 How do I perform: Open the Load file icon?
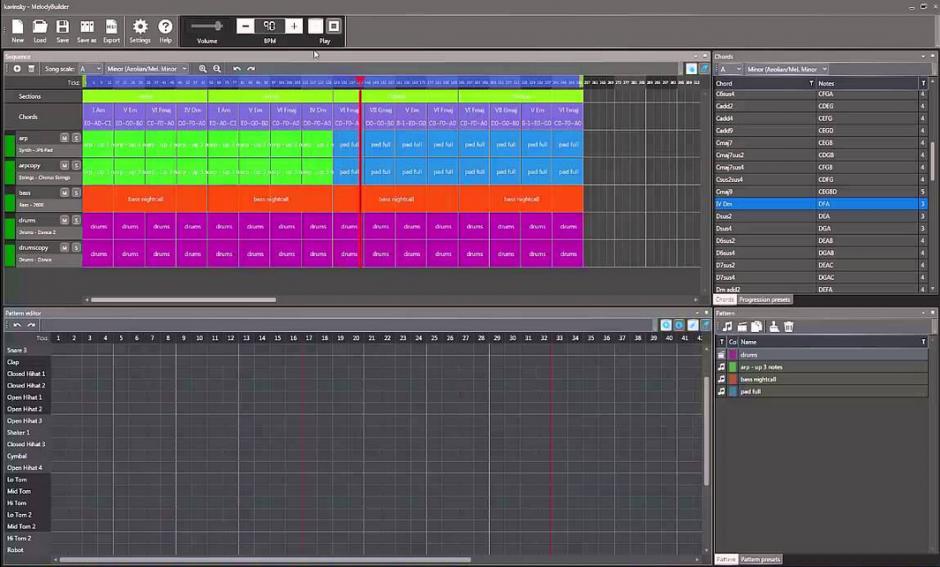point(40,31)
